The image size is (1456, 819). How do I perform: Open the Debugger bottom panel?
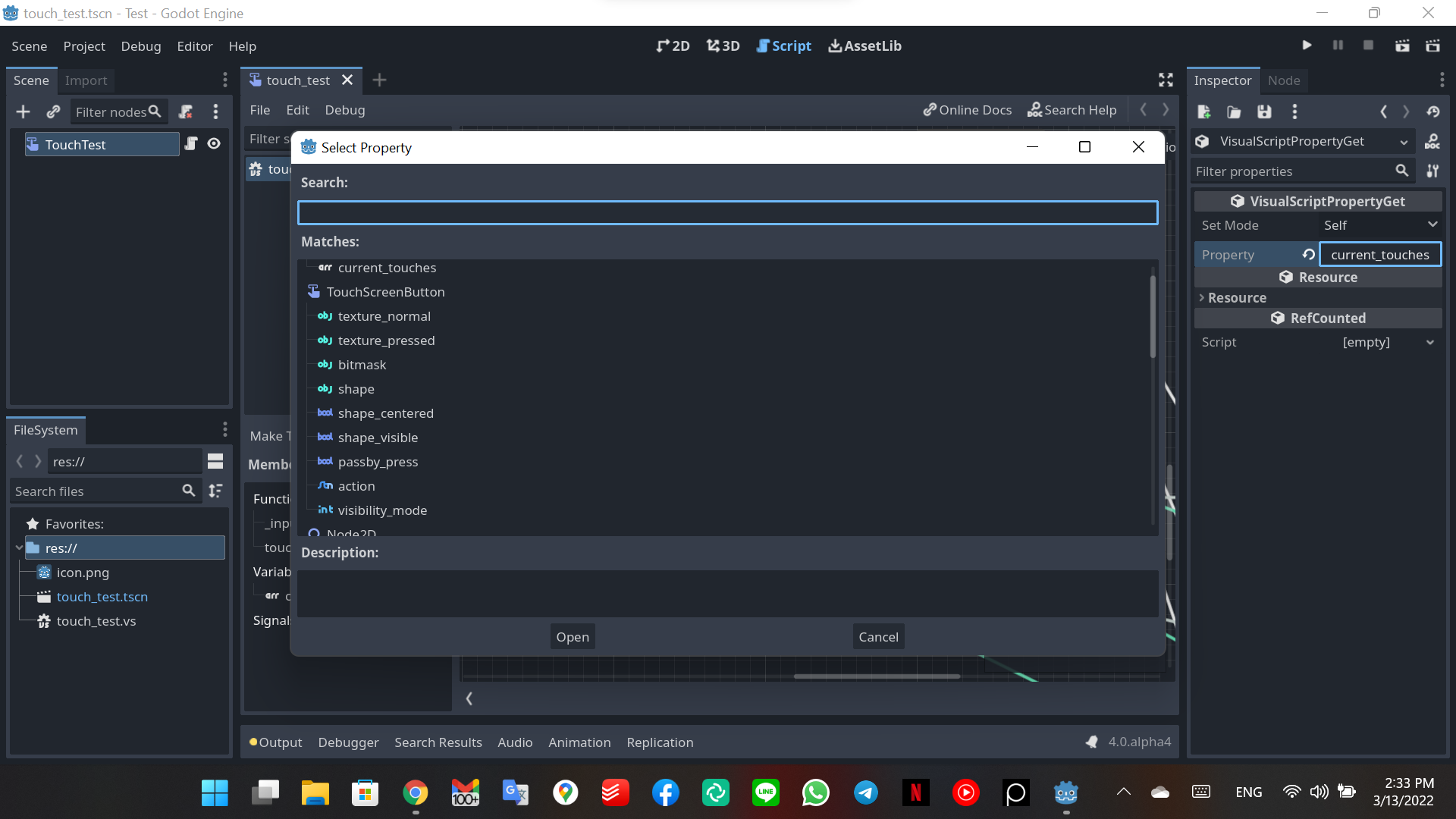348,742
